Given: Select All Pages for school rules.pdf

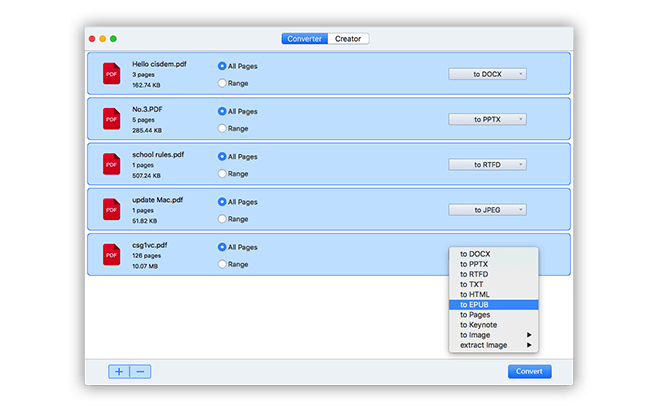Looking at the screenshot, I should pyautogui.click(x=222, y=156).
